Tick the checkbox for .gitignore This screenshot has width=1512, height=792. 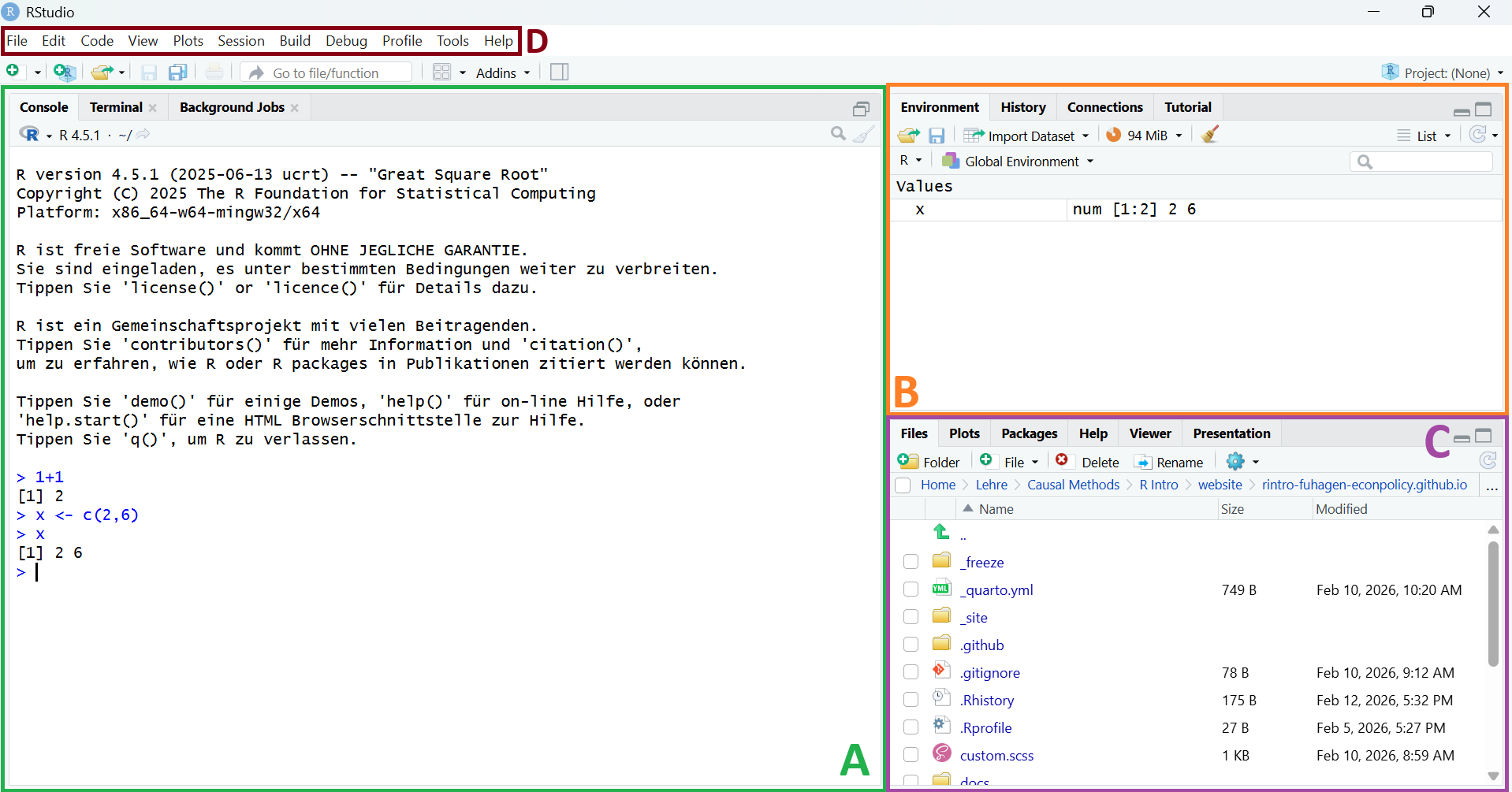click(x=911, y=671)
